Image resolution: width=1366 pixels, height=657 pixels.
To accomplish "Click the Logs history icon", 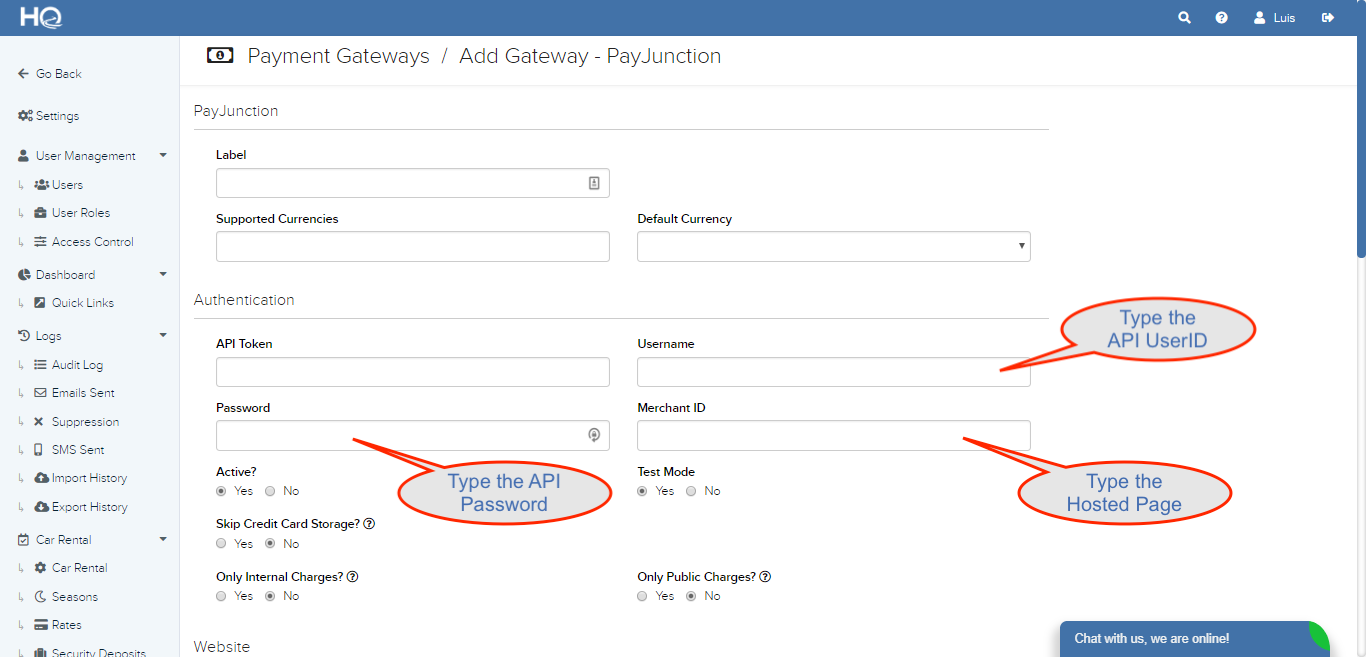I will 24,336.
